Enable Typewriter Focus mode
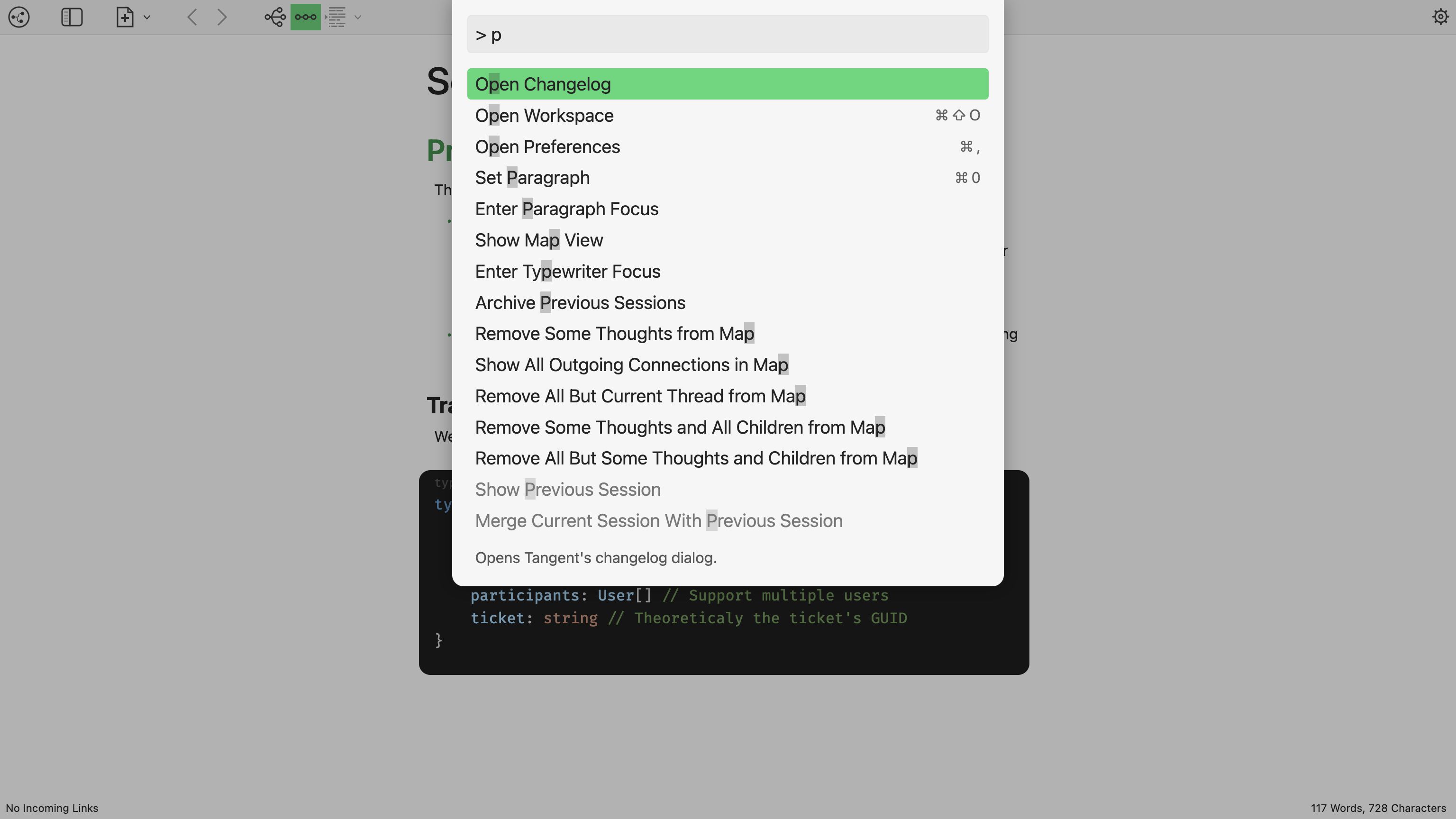This screenshot has height=819, width=1456. click(567, 271)
